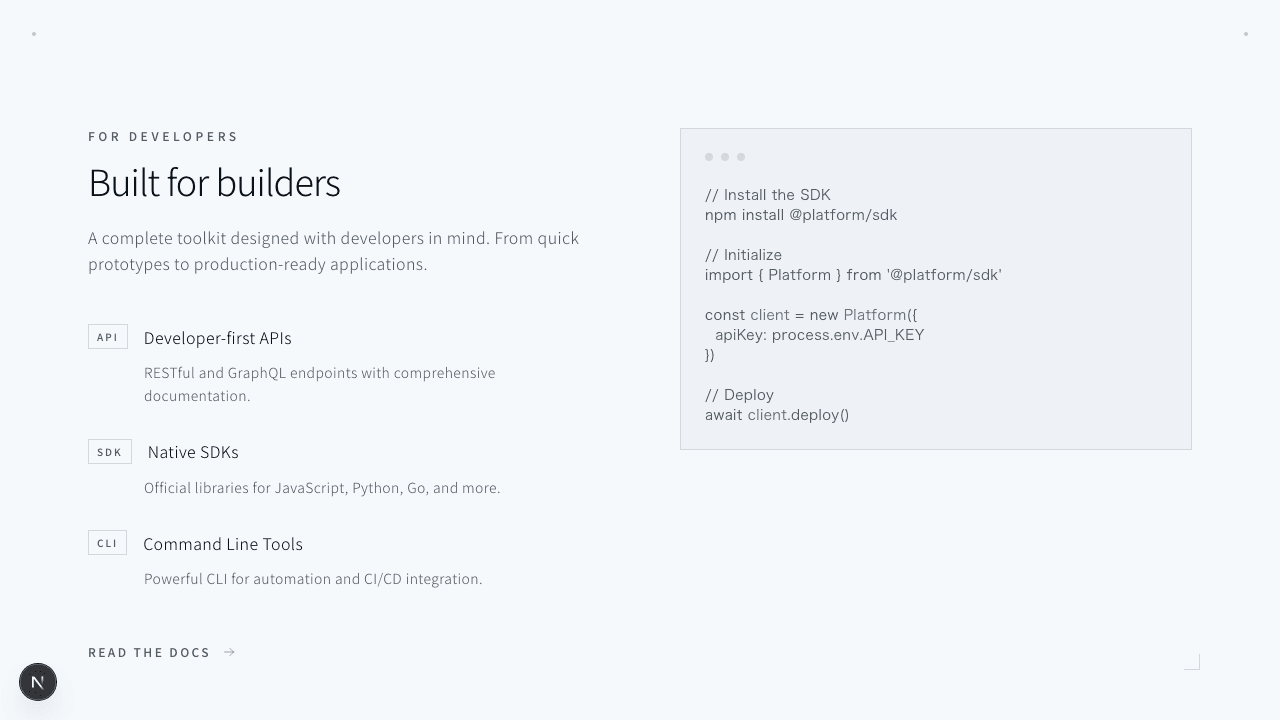Click the SDK badge icon
The width and height of the screenshot is (1280, 720).
pyautogui.click(x=109, y=452)
